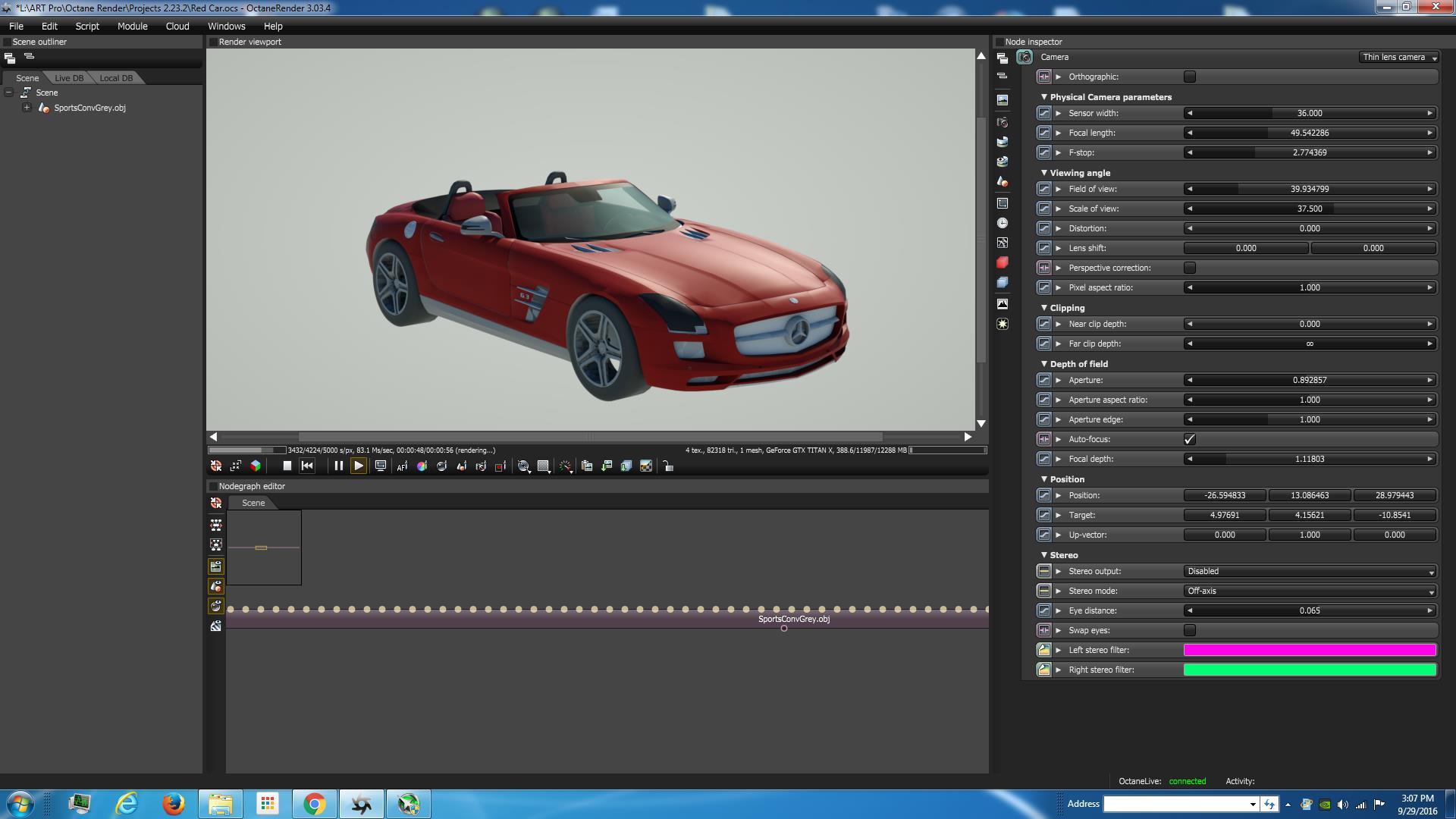Toggle the Orthographic checkbox

[1189, 77]
